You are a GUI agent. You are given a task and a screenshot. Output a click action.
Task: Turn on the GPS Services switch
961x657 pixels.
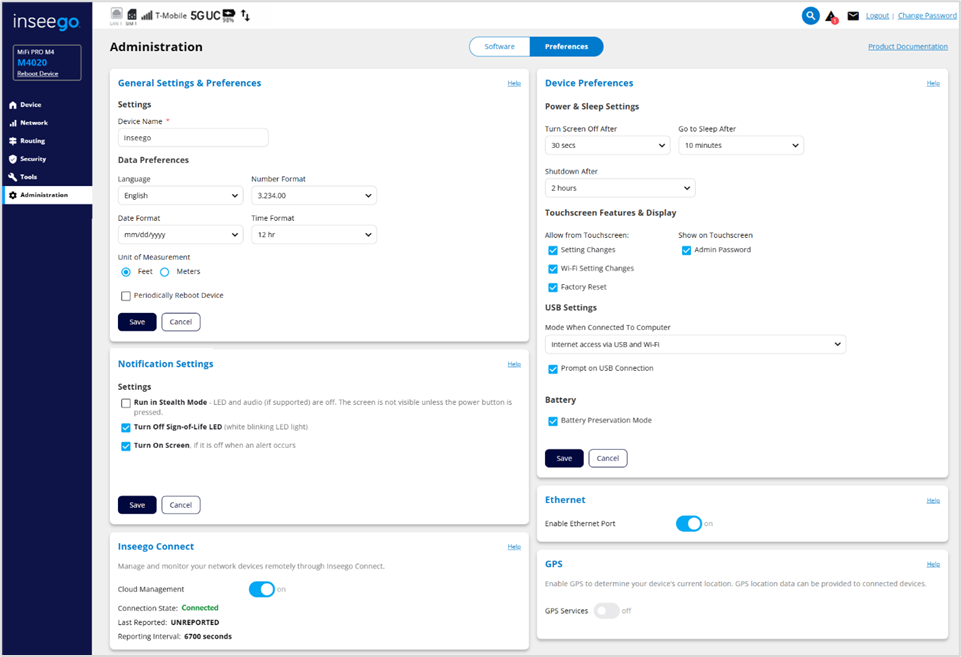pos(606,610)
